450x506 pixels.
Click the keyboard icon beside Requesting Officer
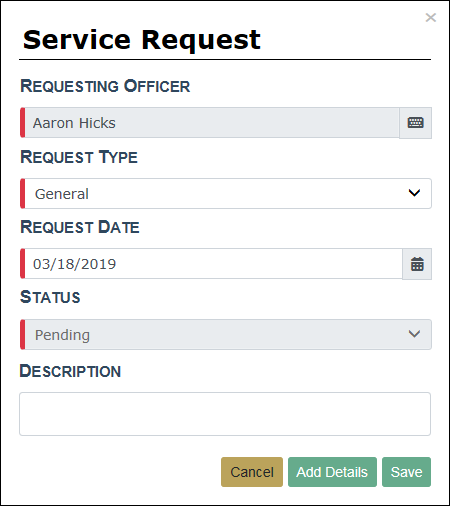pos(415,123)
